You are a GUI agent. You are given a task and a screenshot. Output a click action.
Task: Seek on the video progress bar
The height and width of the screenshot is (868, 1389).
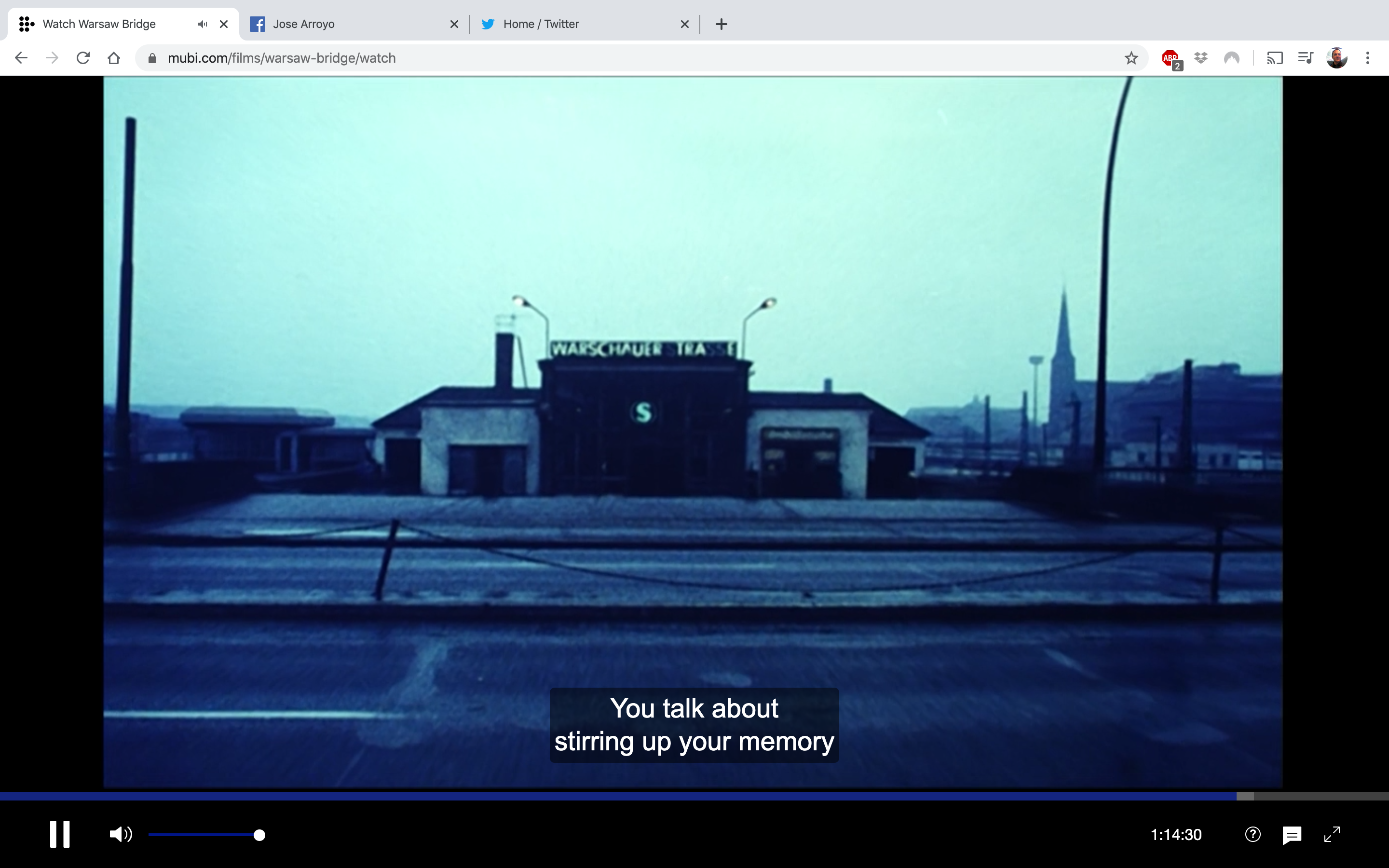point(689,796)
